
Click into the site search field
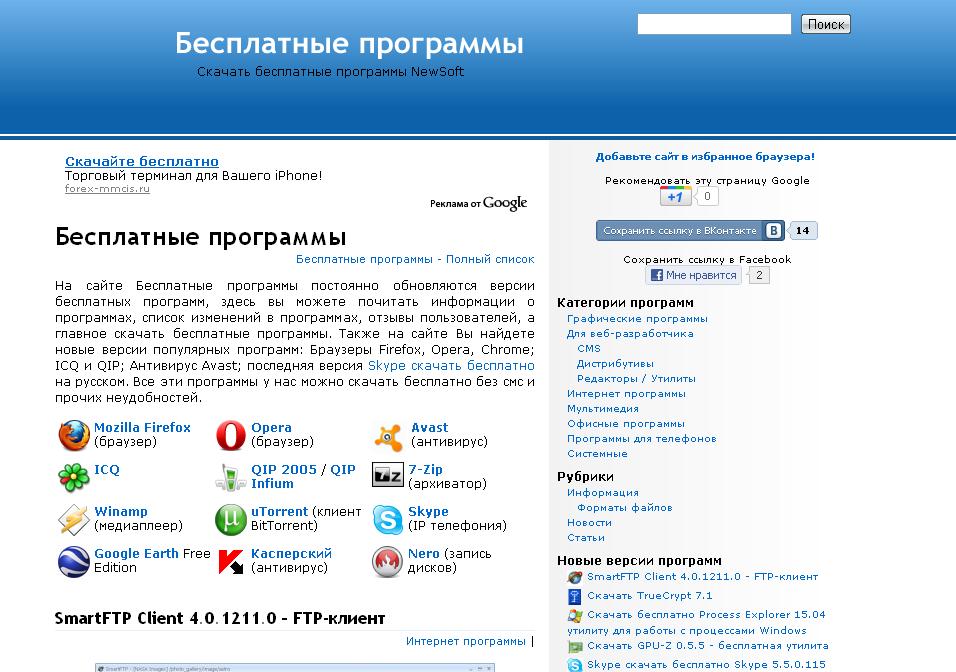[x=714, y=24]
